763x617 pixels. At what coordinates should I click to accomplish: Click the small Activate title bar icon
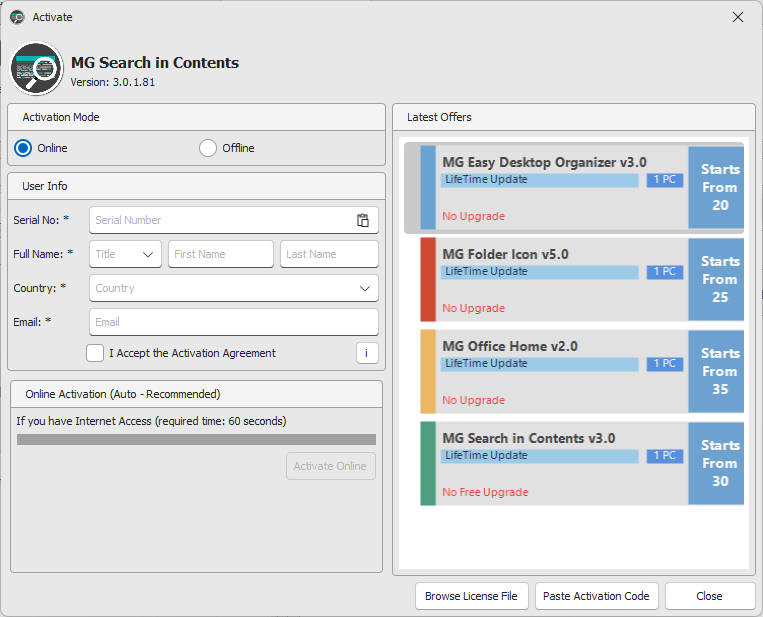(x=18, y=17)
